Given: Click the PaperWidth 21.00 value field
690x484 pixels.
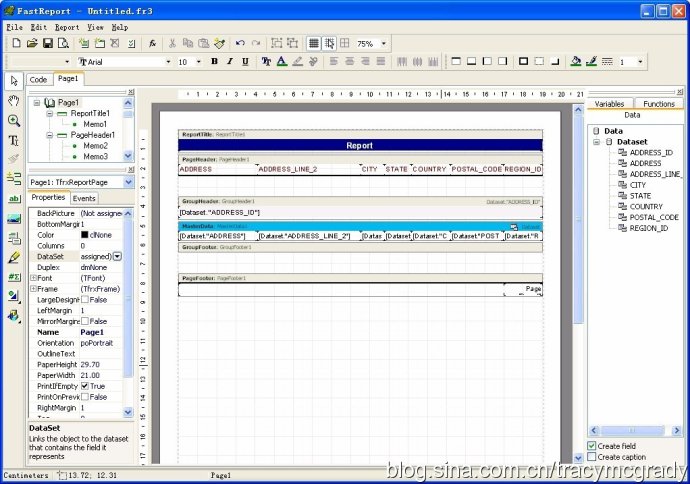Looking at the screenshot, I should point(101,375).
